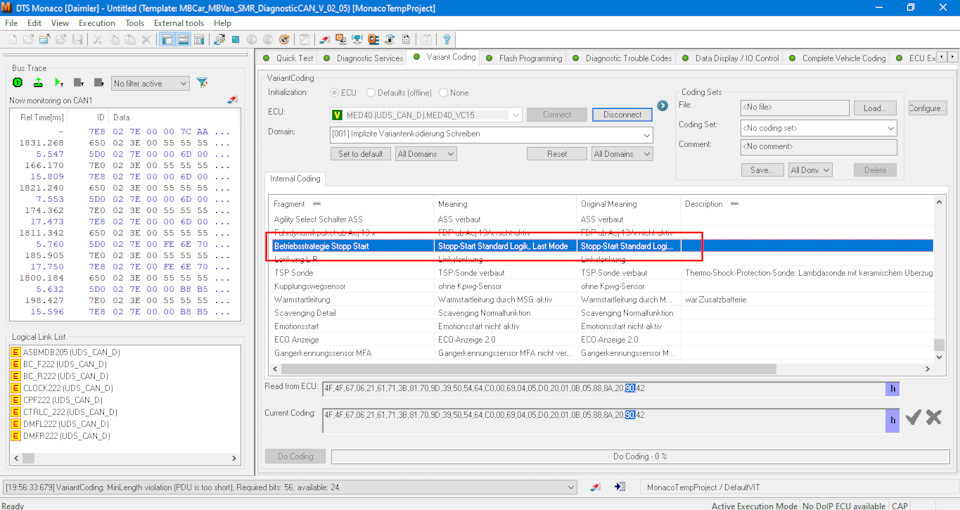Select the None initialization radio button
Viewport: 960px width, 510px height.
click(x=443, y=92)
